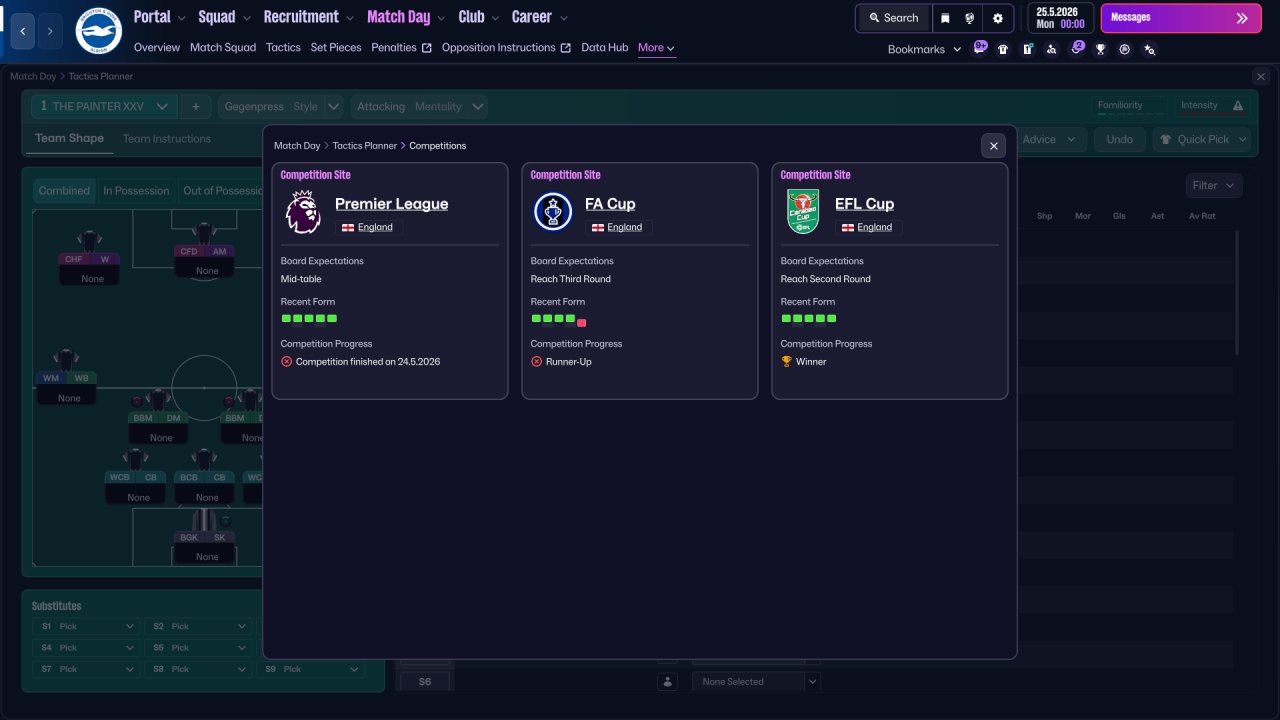The image size is (1280, 720).
Task: Select the BGK SK goalkeeper shirt on pitch
Action: pyautogui.click(x=204, y=520)
